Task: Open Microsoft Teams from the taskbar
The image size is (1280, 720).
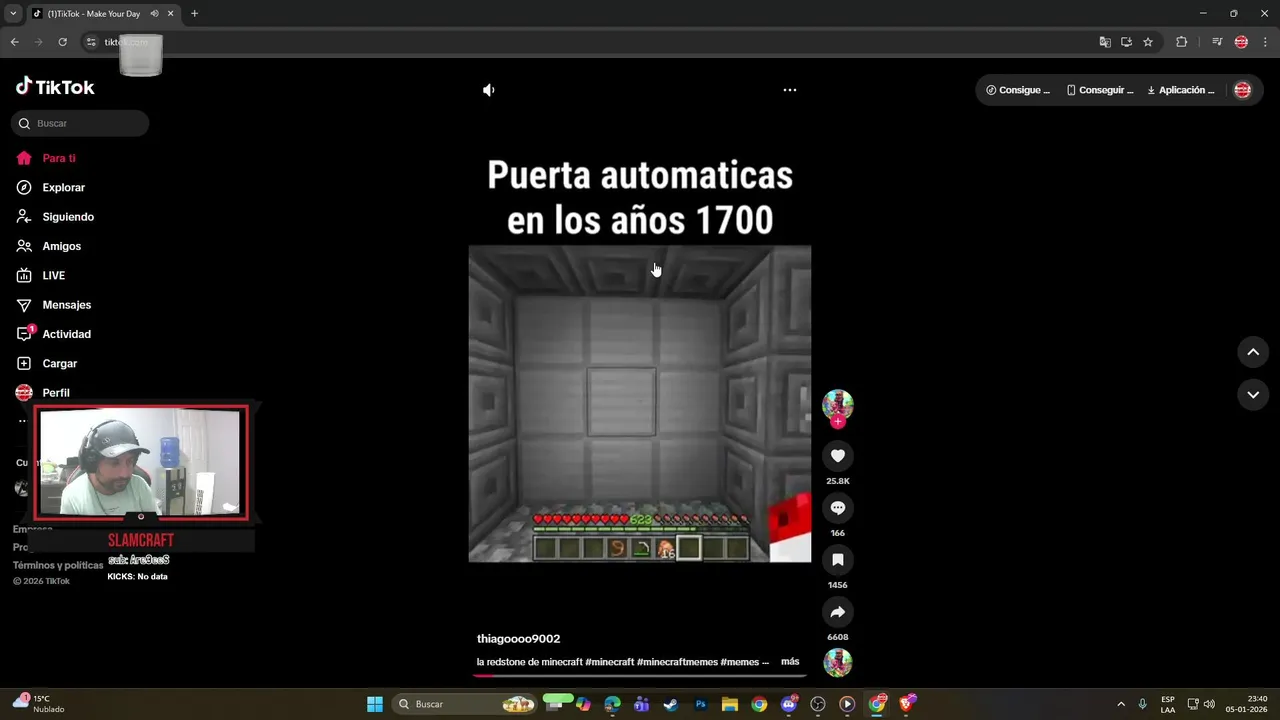Action: [641, 704]
